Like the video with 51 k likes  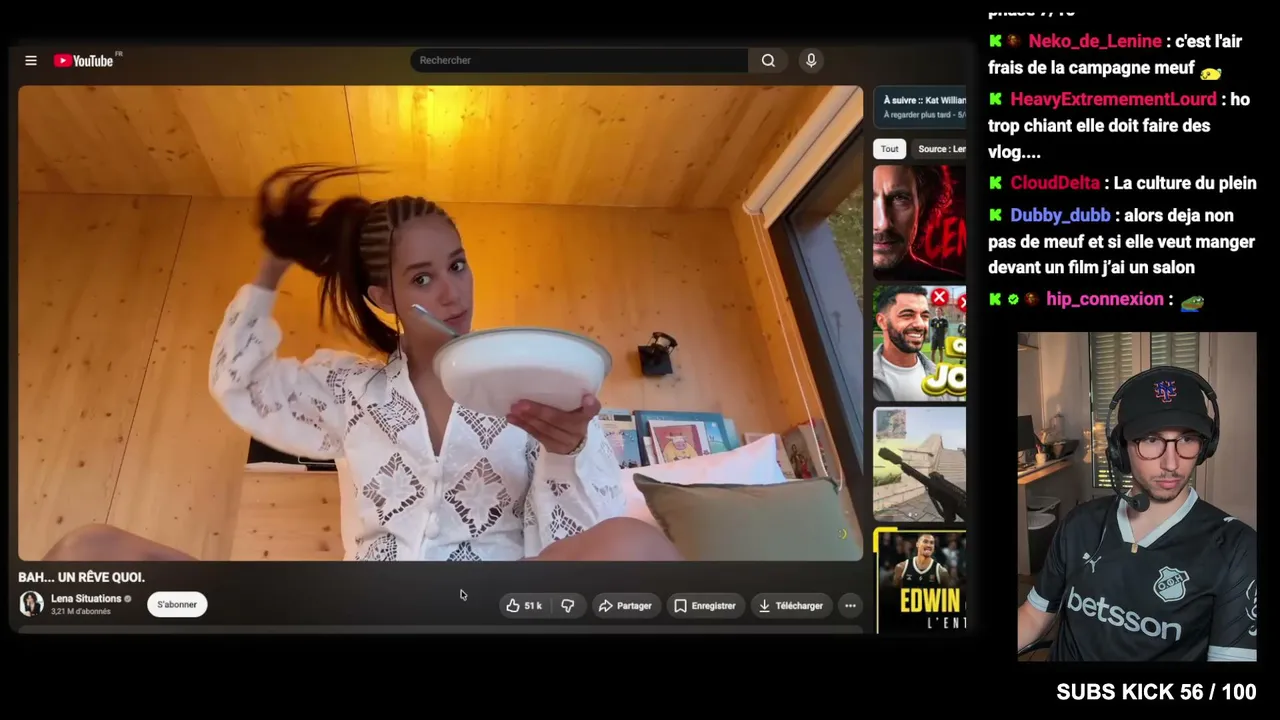[x=524, y=606]
